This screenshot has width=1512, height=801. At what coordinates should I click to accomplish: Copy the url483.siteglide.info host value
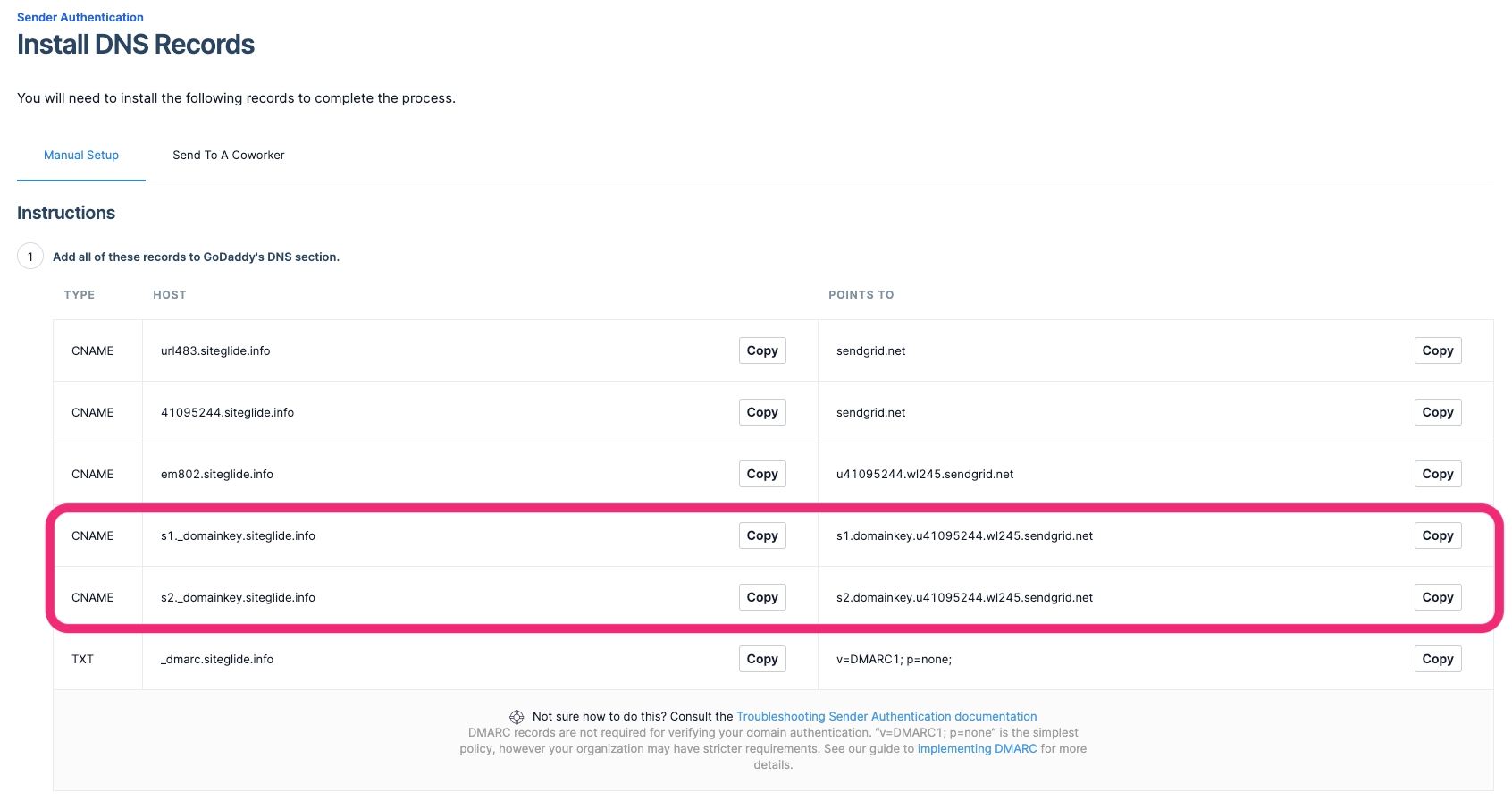pos(761,350)
